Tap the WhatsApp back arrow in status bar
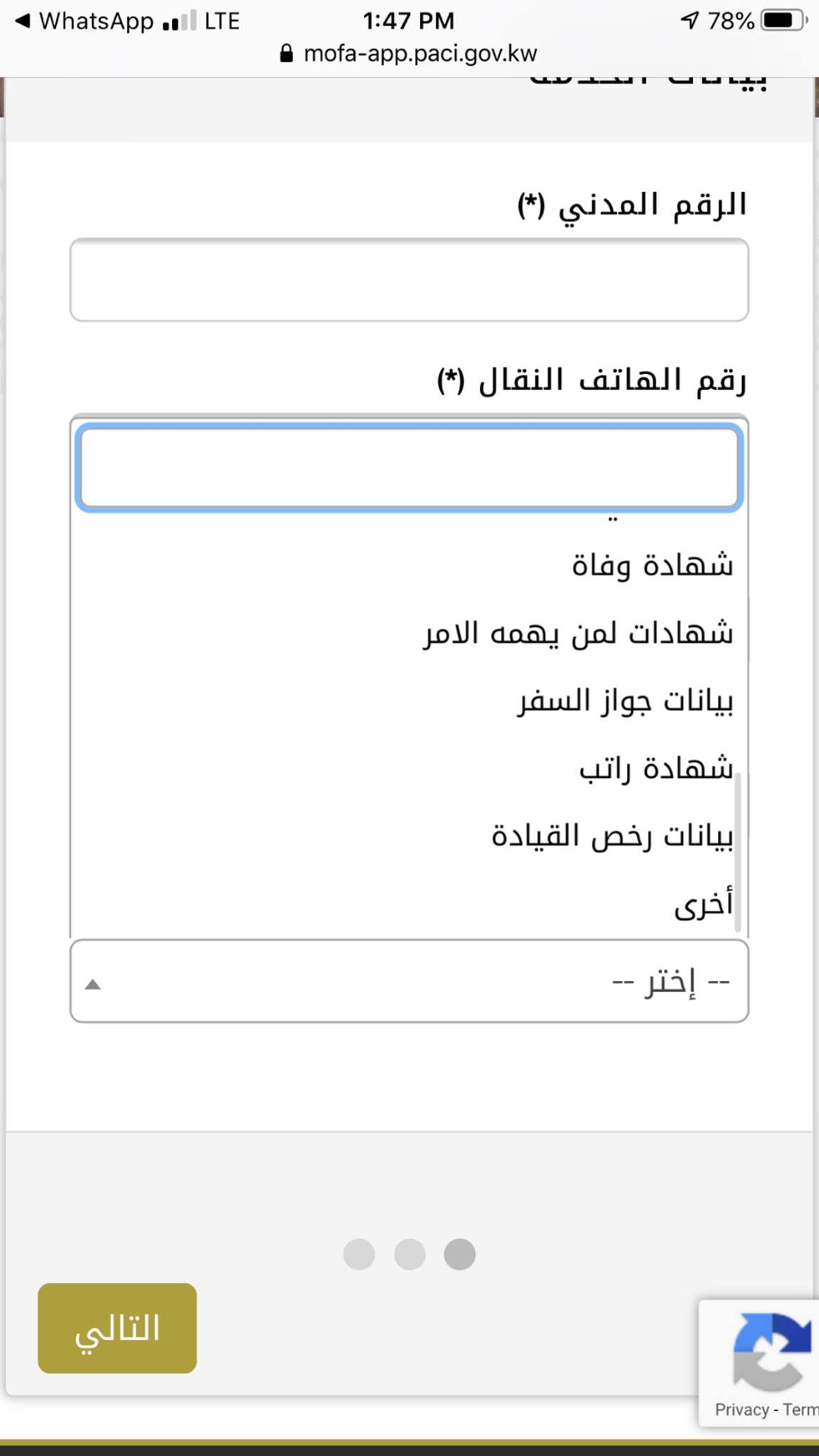Image resolution: width=819 pixels, height=1456 pixels. [x=23, y=21]
